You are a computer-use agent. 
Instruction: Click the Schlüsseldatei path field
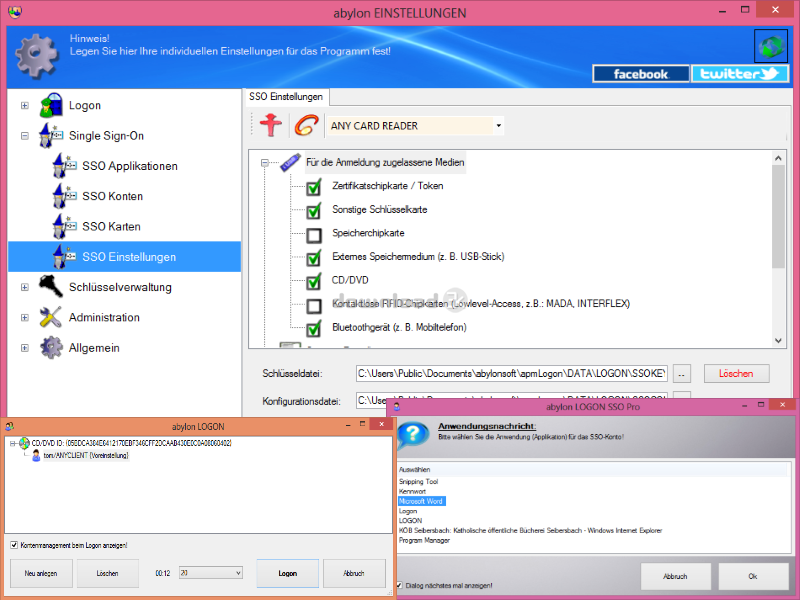pos(512,373)
